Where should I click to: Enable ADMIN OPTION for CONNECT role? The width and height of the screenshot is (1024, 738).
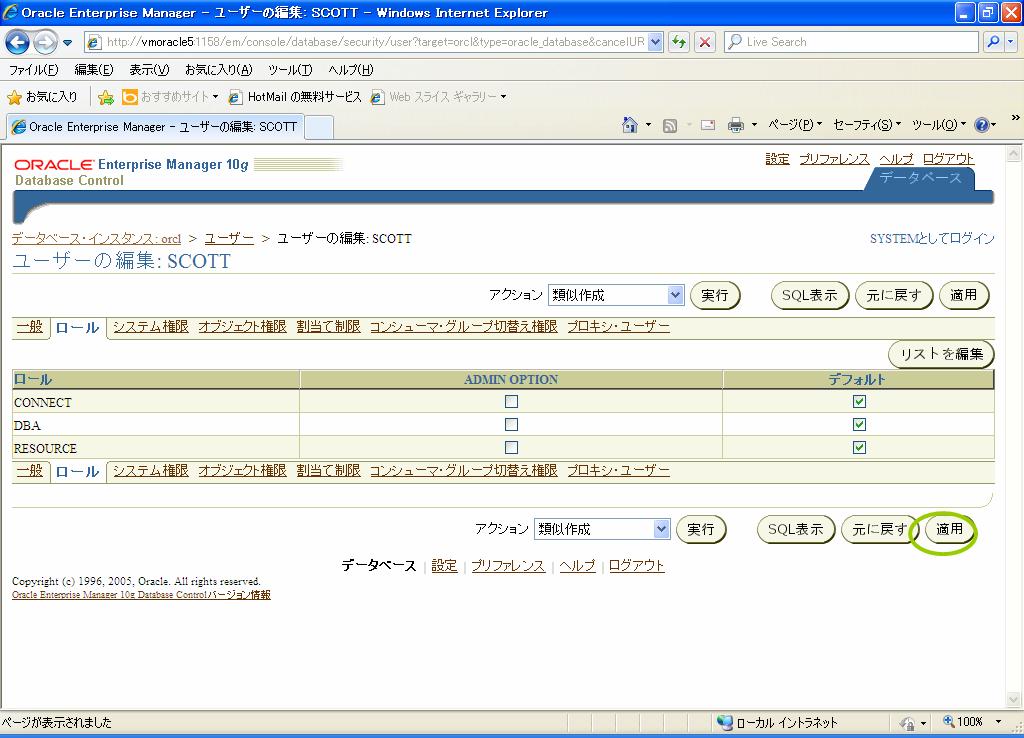pyautogui.click(x=511, y=402)
